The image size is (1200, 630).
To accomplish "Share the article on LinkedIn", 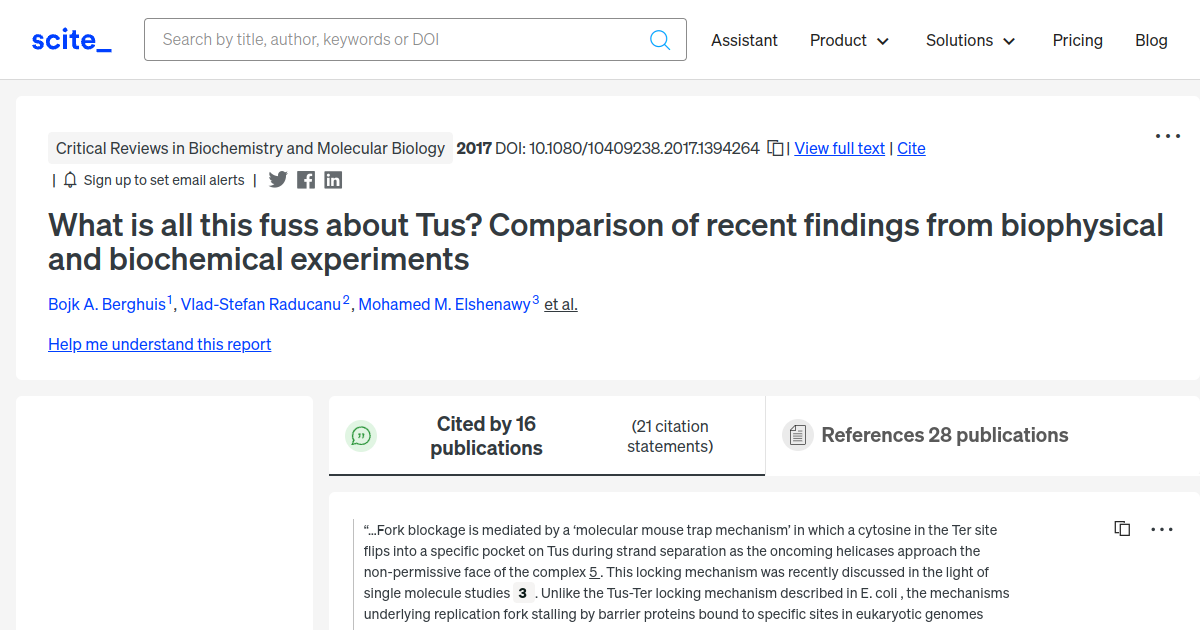I will pos(333,180).
